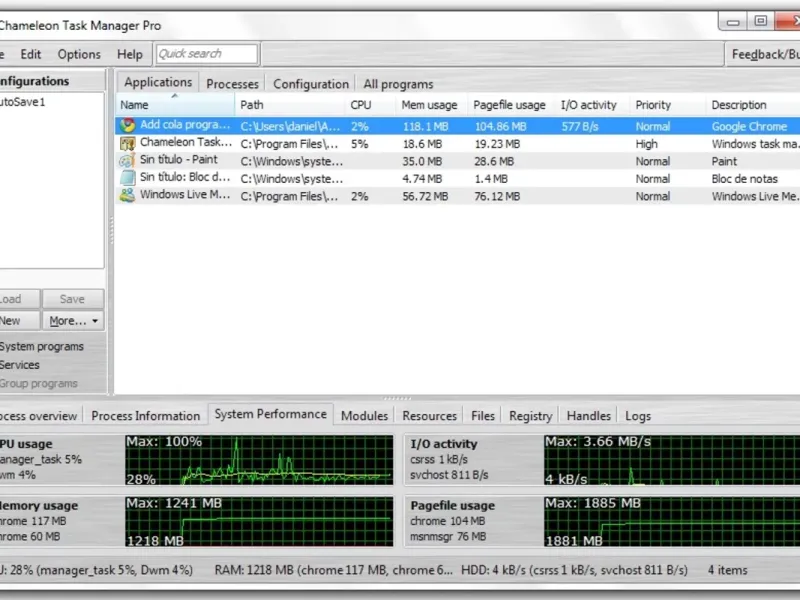Click the Save configuration button

(72, 299)
